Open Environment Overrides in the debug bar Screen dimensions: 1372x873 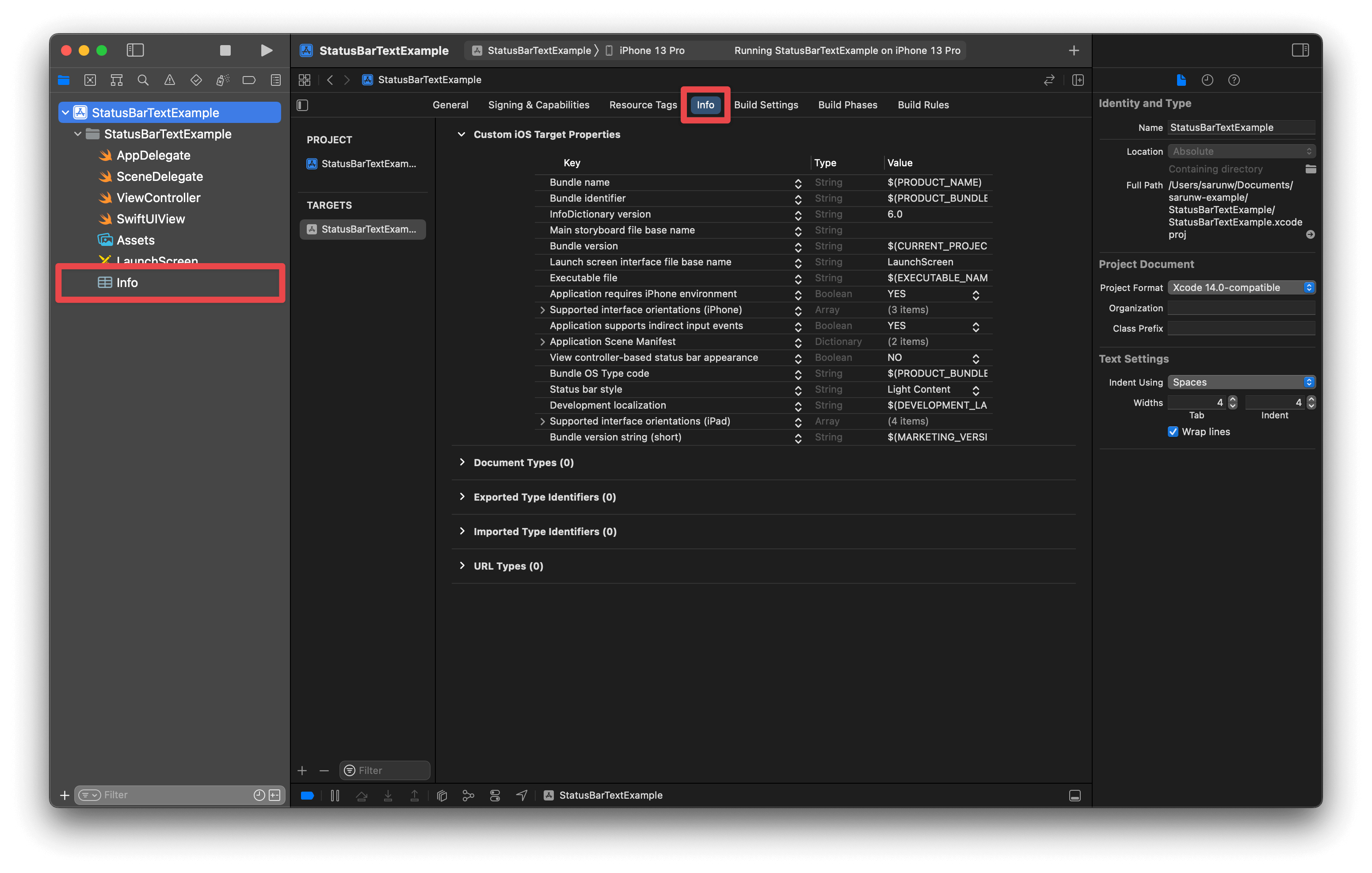(x=495, y=795)
